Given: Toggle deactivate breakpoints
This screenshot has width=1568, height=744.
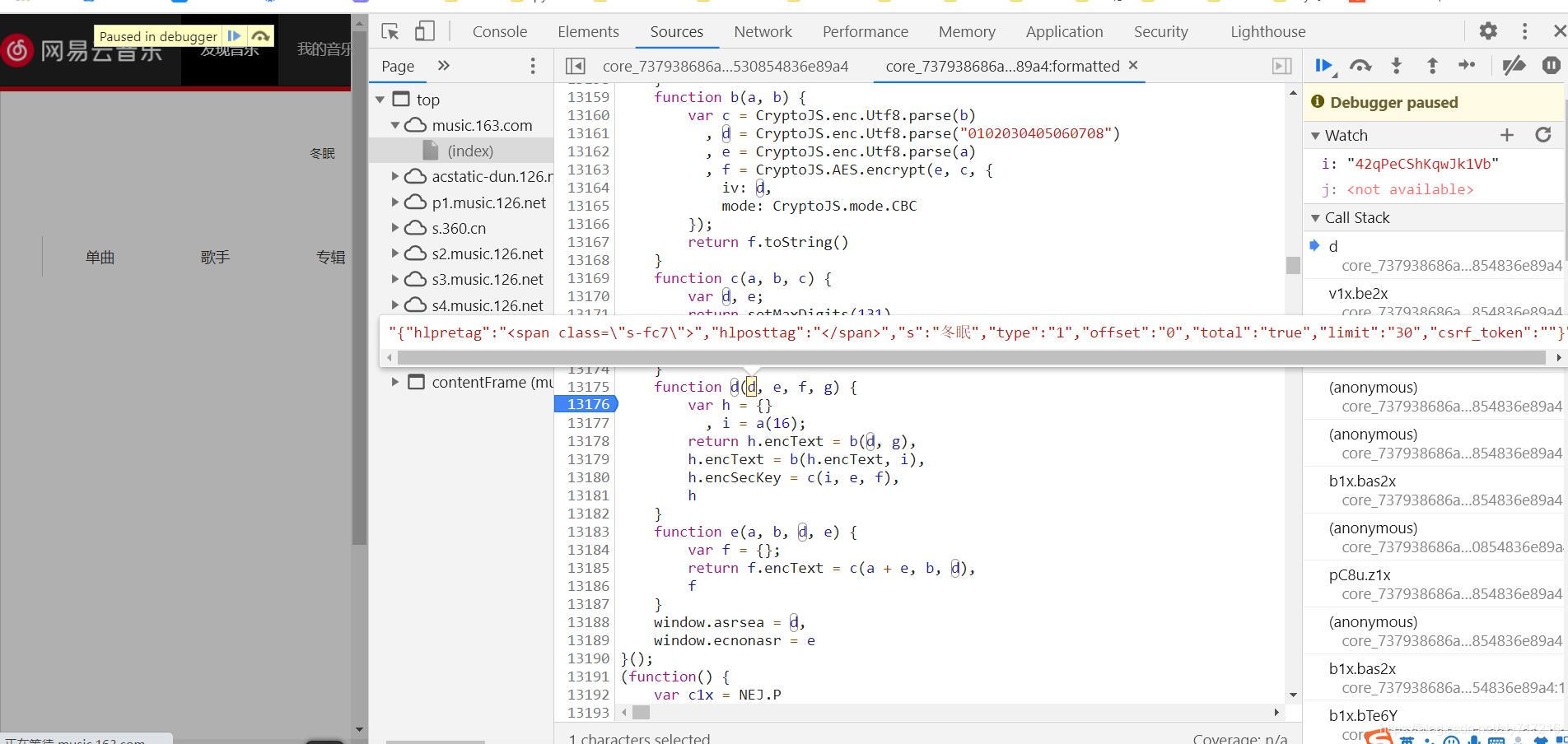Looking at the screenshot, I should pos(1514,66).
